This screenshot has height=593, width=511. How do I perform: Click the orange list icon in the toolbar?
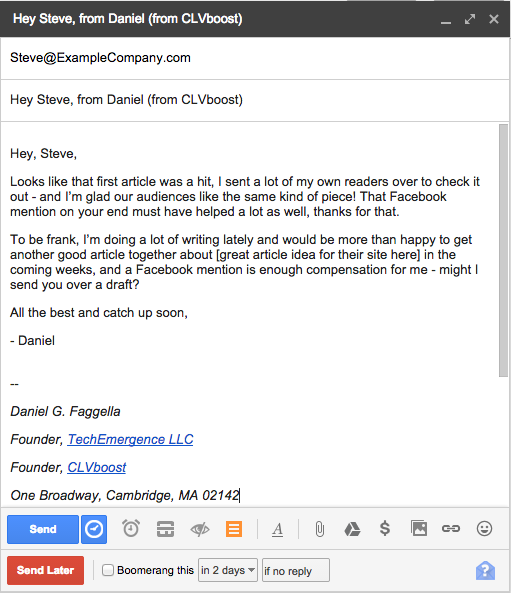(234, 529)
